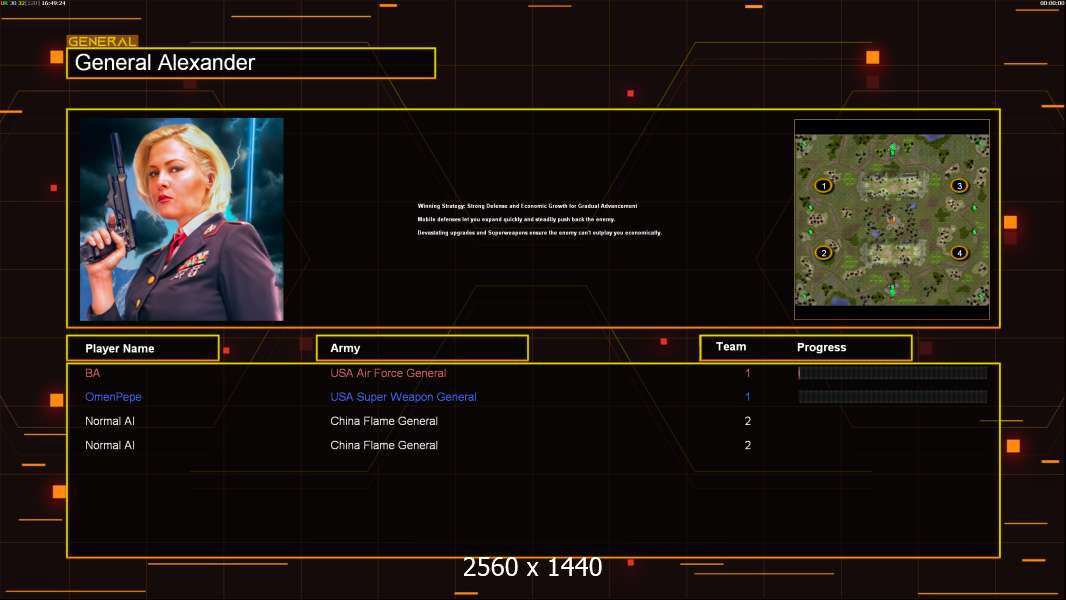Select player name OmenPepe

(x=113, y=397)
